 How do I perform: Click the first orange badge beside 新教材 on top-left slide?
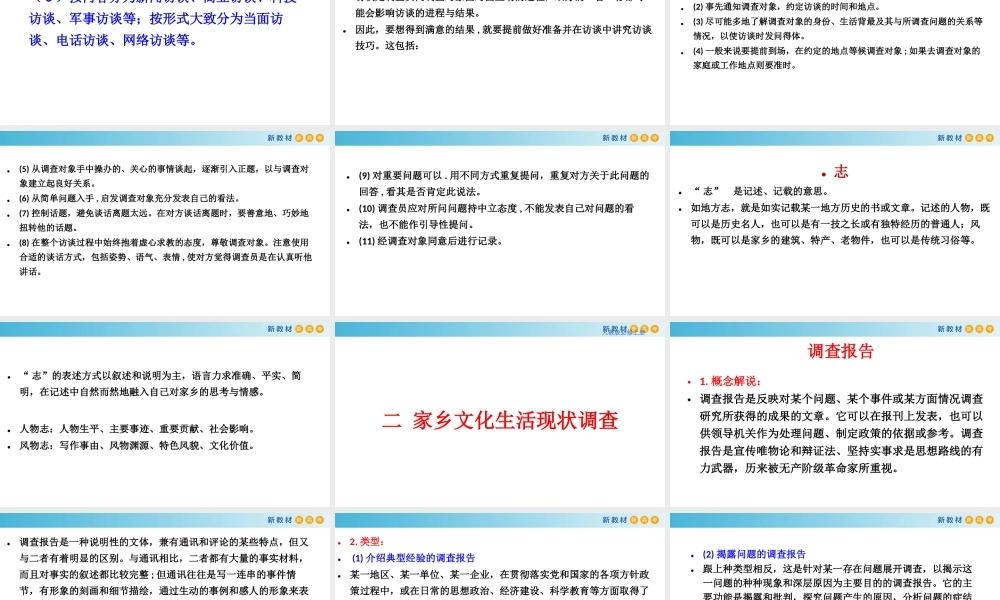300,137
